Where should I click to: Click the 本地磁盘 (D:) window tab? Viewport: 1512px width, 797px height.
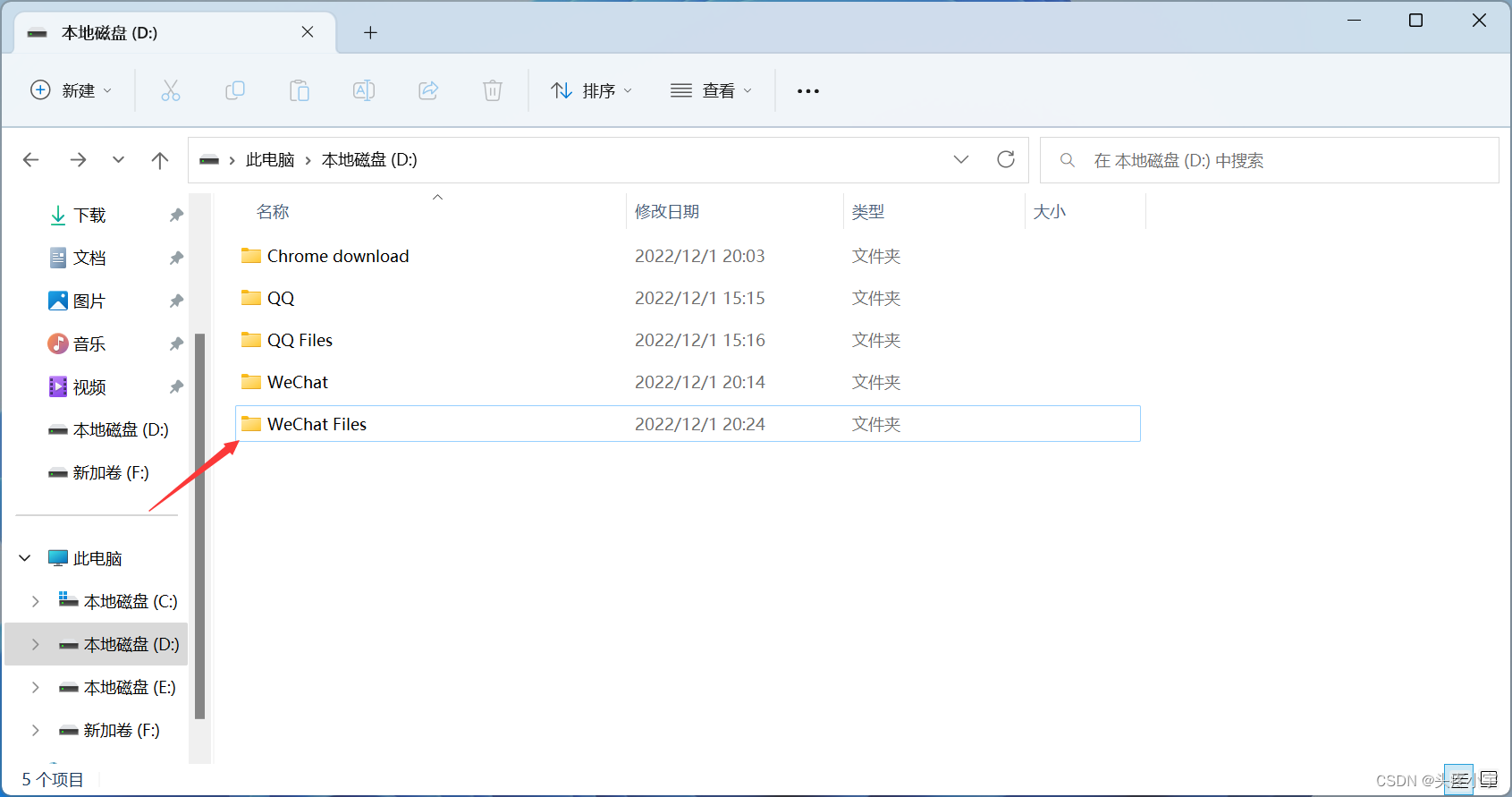point(175,33)
